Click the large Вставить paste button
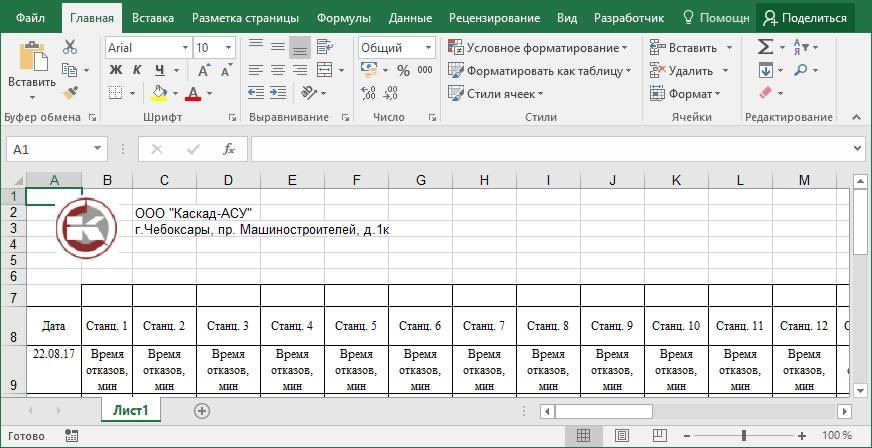 coord(31,68)
